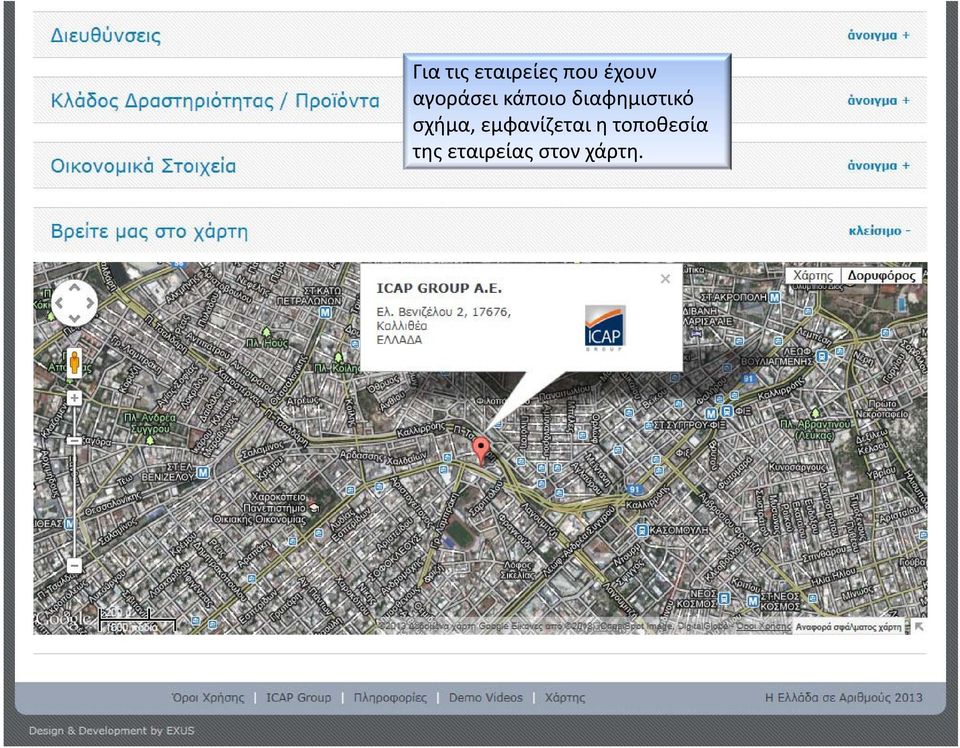The image size is (960, 748).
Task: Expand Κλάδος Δραστηριότητας / Προϊόντα with άνοιγμα +
Action: 879,100
